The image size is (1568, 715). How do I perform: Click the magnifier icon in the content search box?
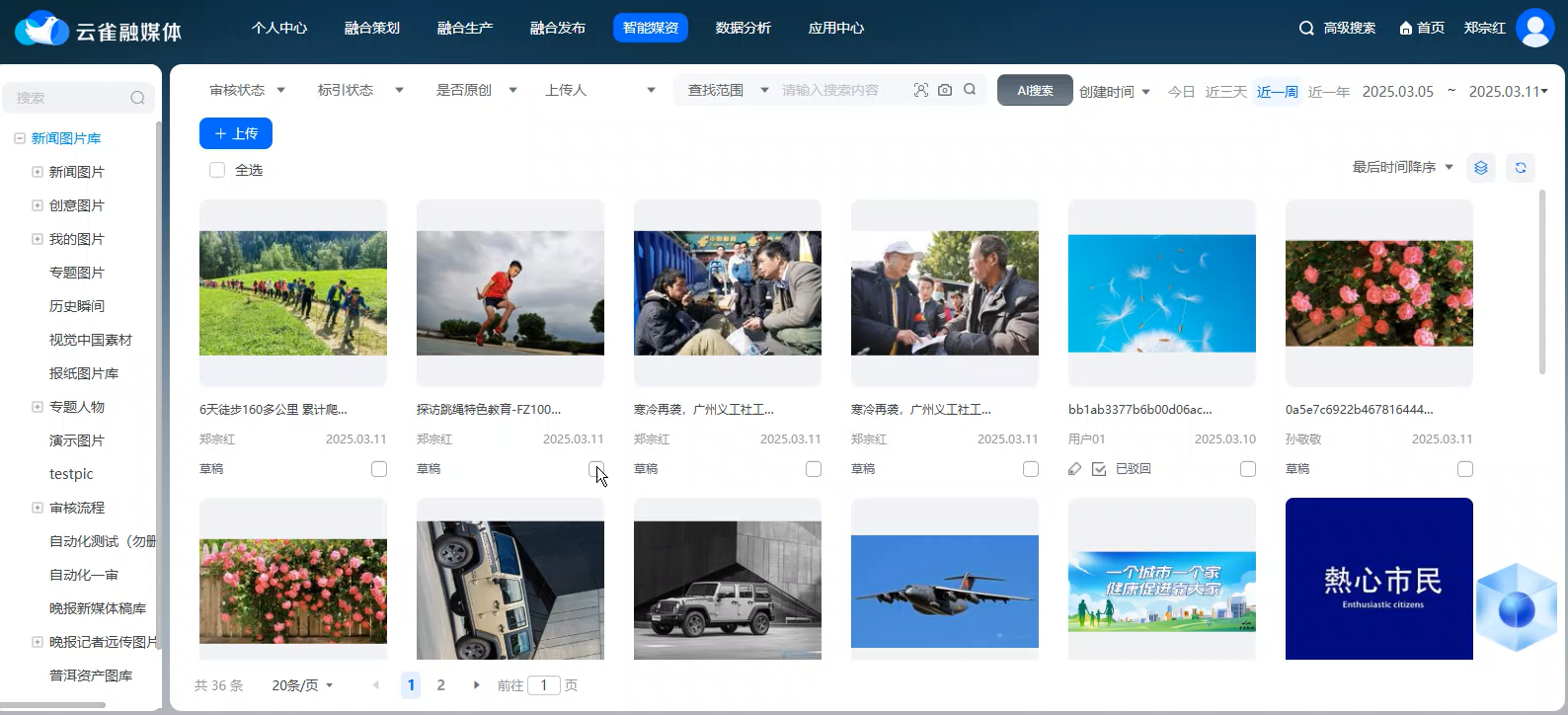pyautogui.click(x=970, y=90)
